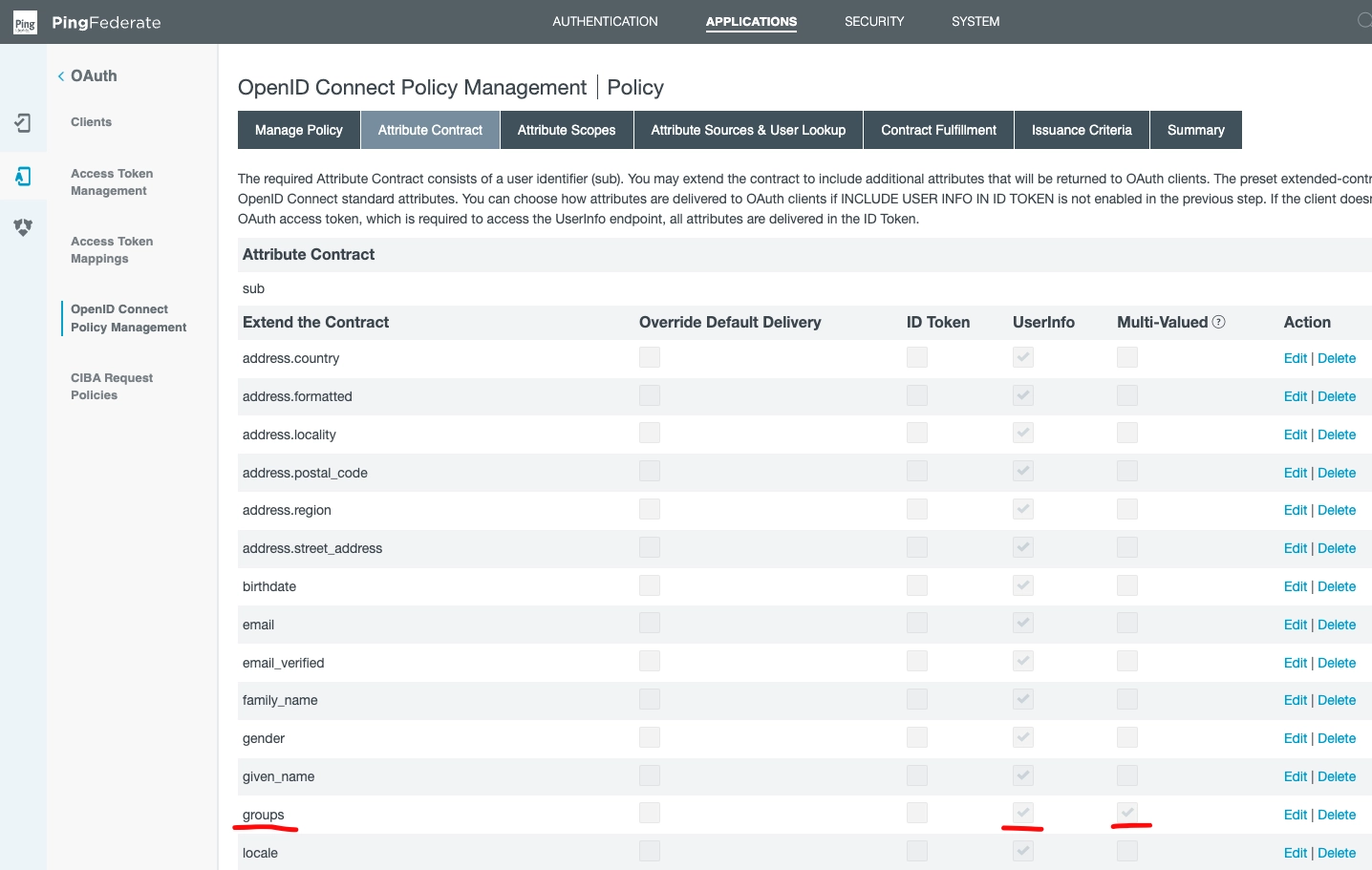Select the highlighted blue OAuth sidebar icon
Viewport: 1372px width, 870px height.
[x=23, y=176]
